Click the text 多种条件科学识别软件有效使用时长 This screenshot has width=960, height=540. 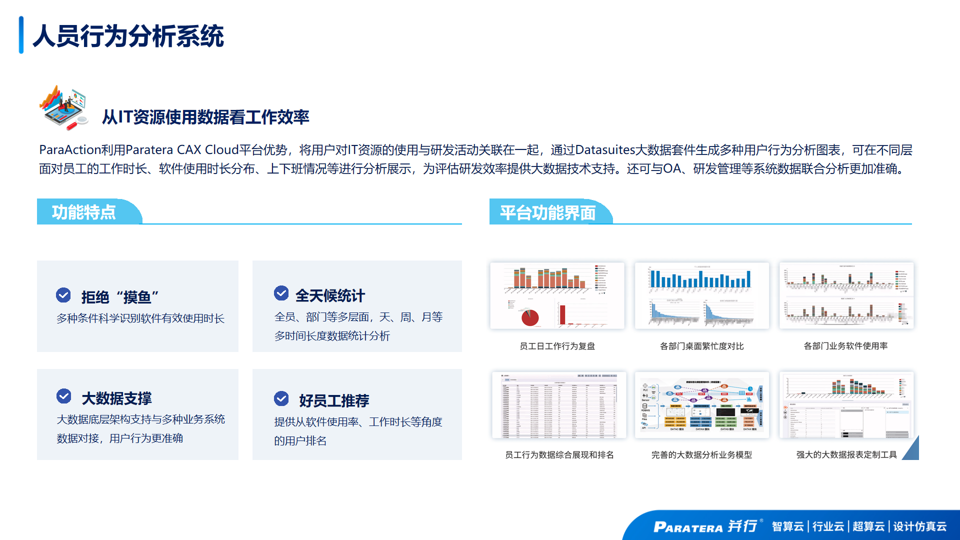(x=140, y=318)
